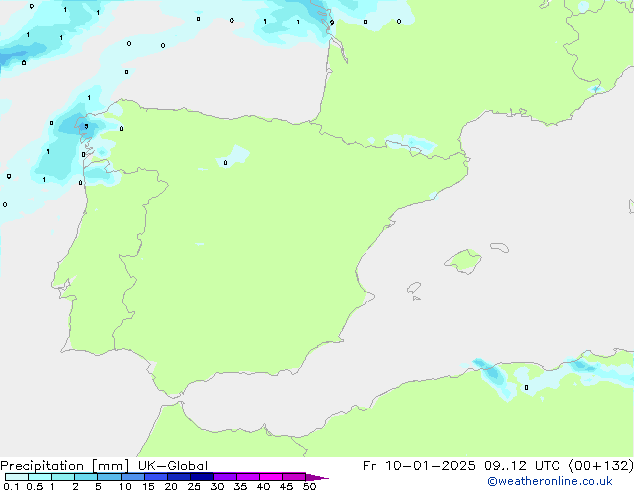Viewport: 634px width, 490px height.
Task: Select the 2–5 mm legend swatch
Action: coord(86,477)
